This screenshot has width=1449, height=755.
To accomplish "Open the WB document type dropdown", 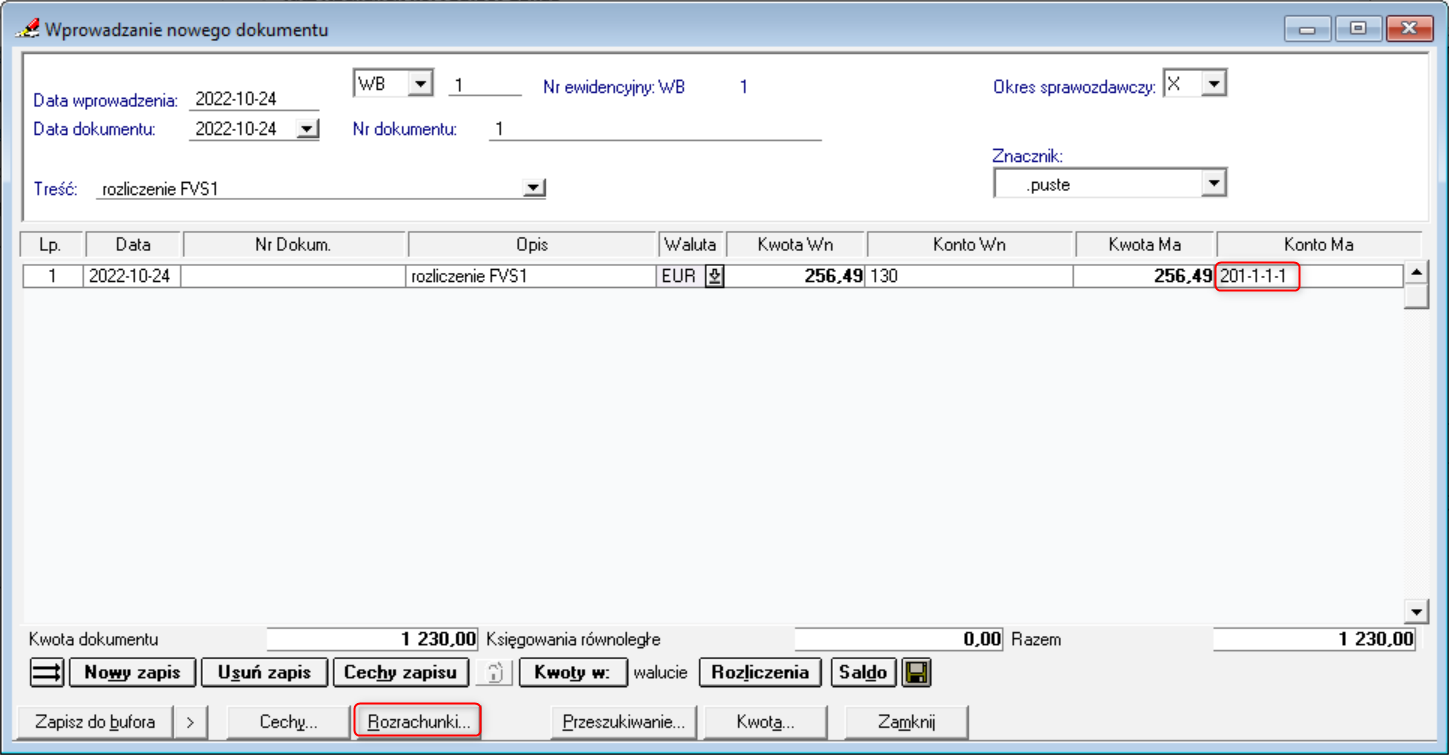I will coord(421,84).
